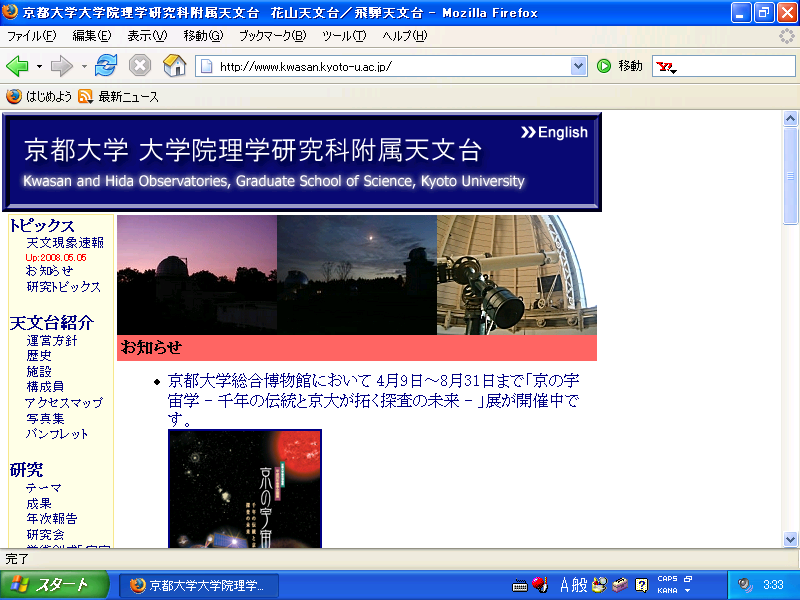Screen dimensions: 800x600
Task: Click the IME input mode A icon
Action: (x=564, y=585)
